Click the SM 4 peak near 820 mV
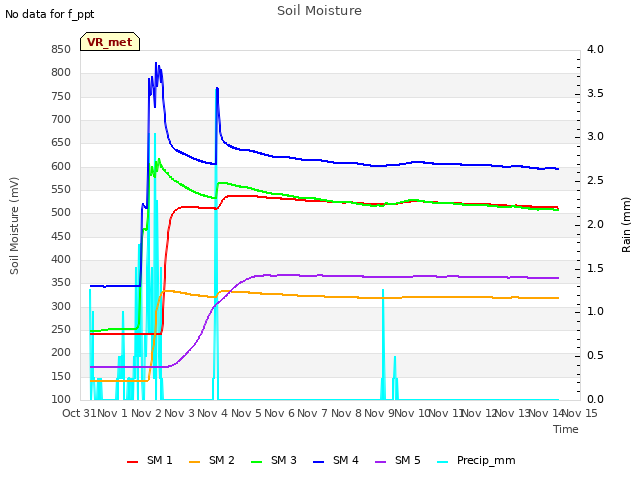The height and width of the screenshot is (480, 640). 156,63
